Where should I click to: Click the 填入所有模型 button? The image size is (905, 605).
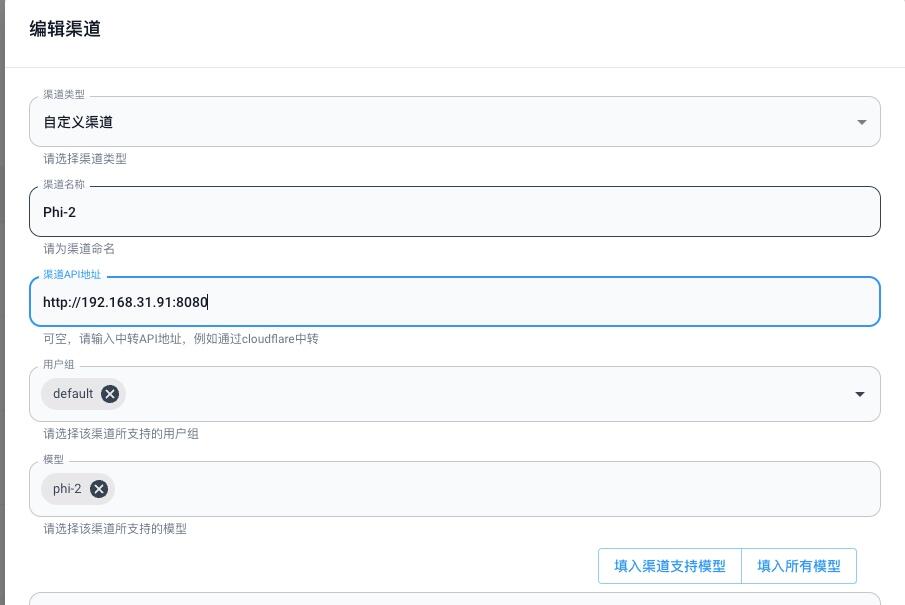[799, 566]
